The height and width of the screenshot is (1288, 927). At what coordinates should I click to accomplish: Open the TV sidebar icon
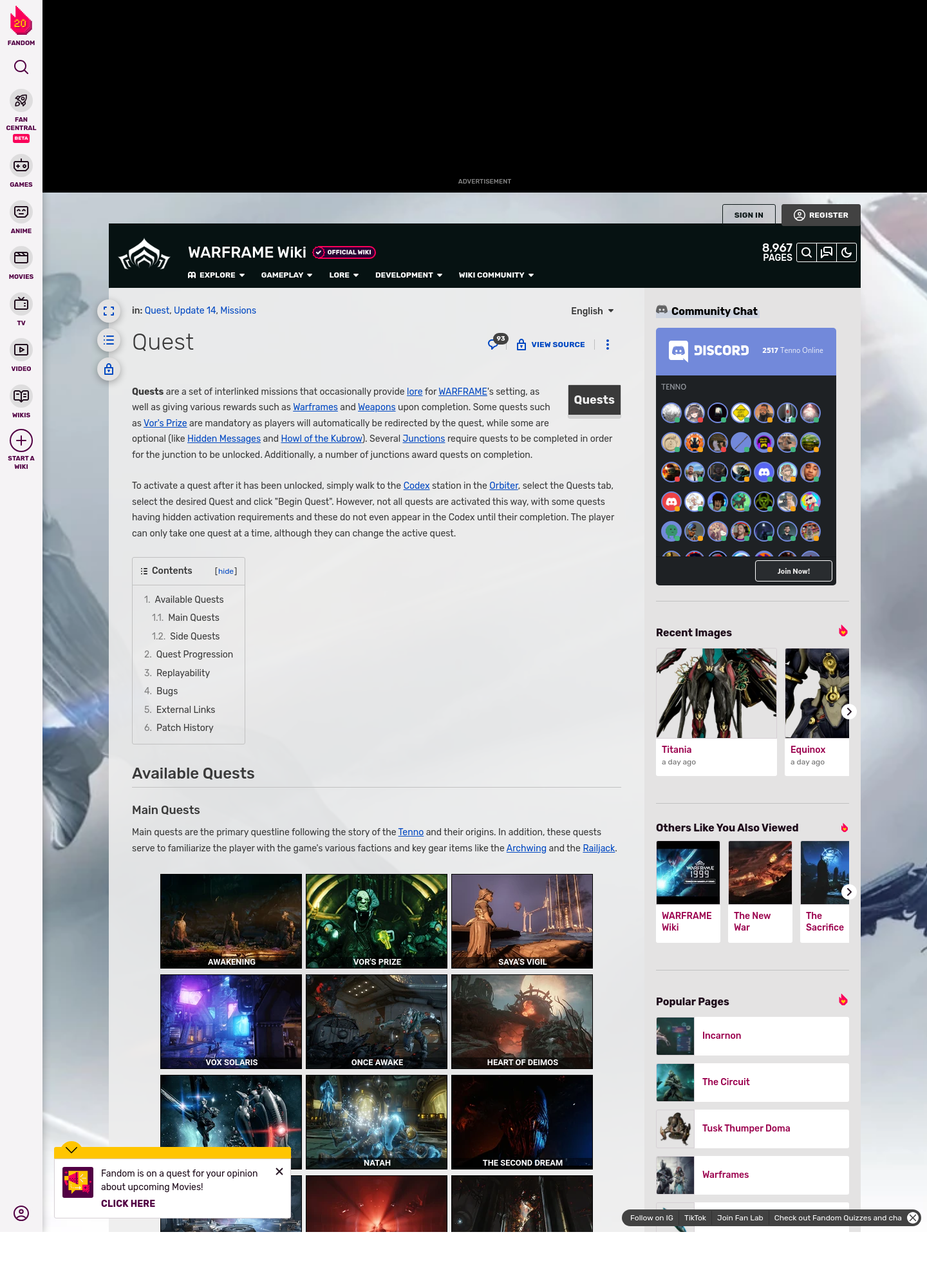21,303
